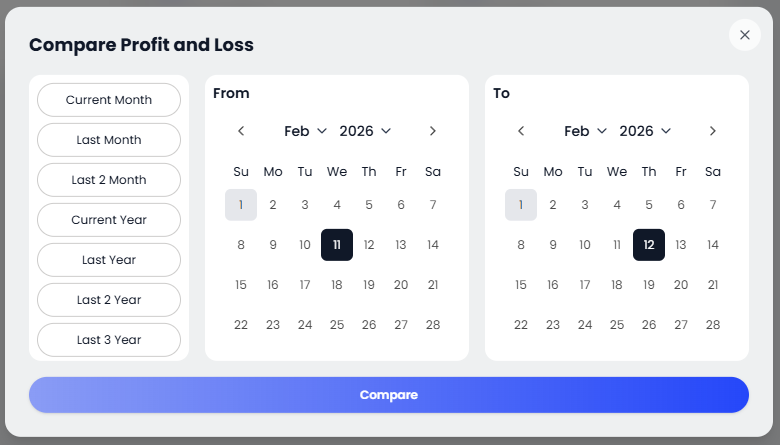Screen dimensions: 780x445
Task: Select February 18 in From calendar
Action: 337,285
